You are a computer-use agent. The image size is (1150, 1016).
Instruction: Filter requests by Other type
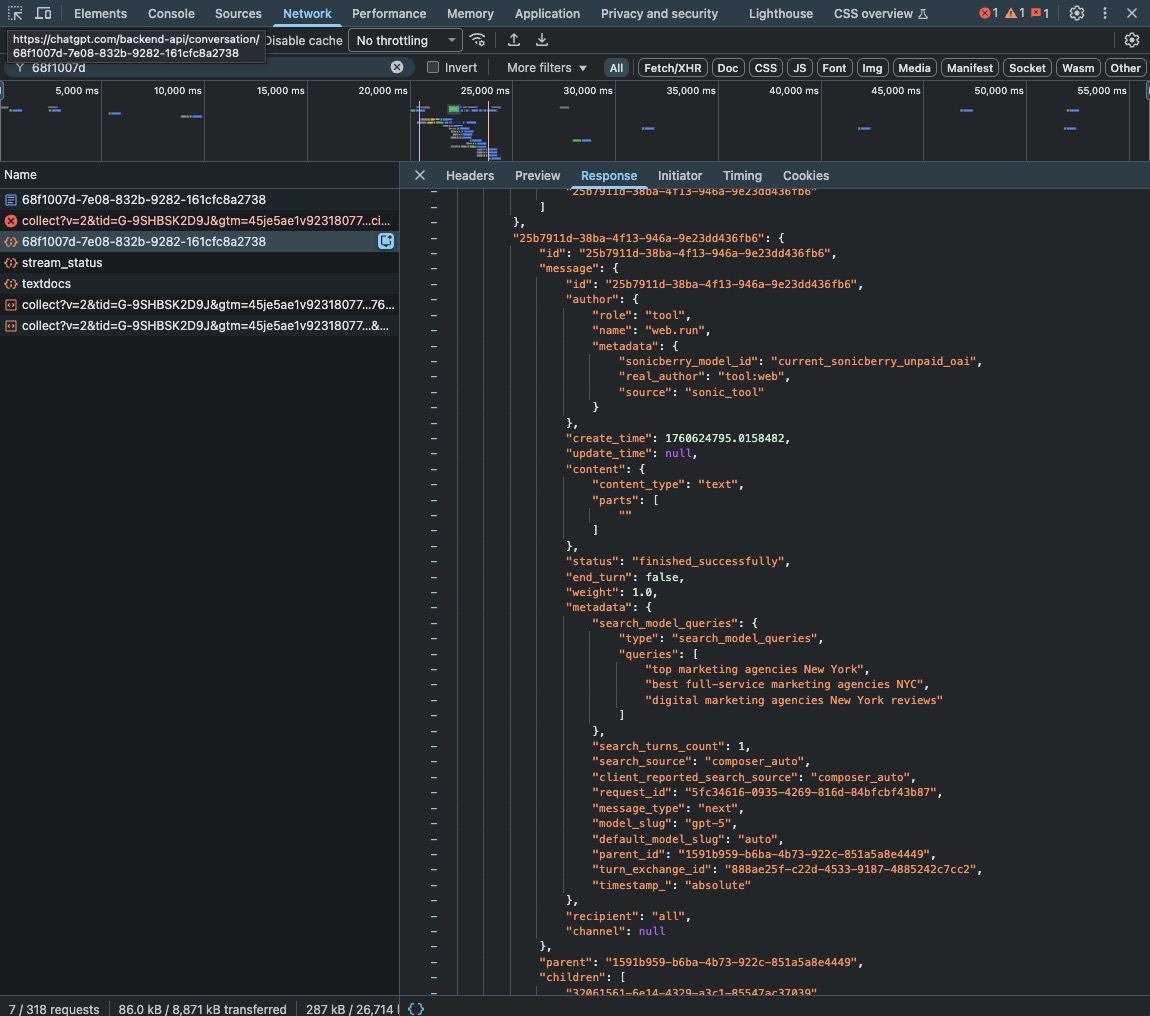[x=1125, y=67]
